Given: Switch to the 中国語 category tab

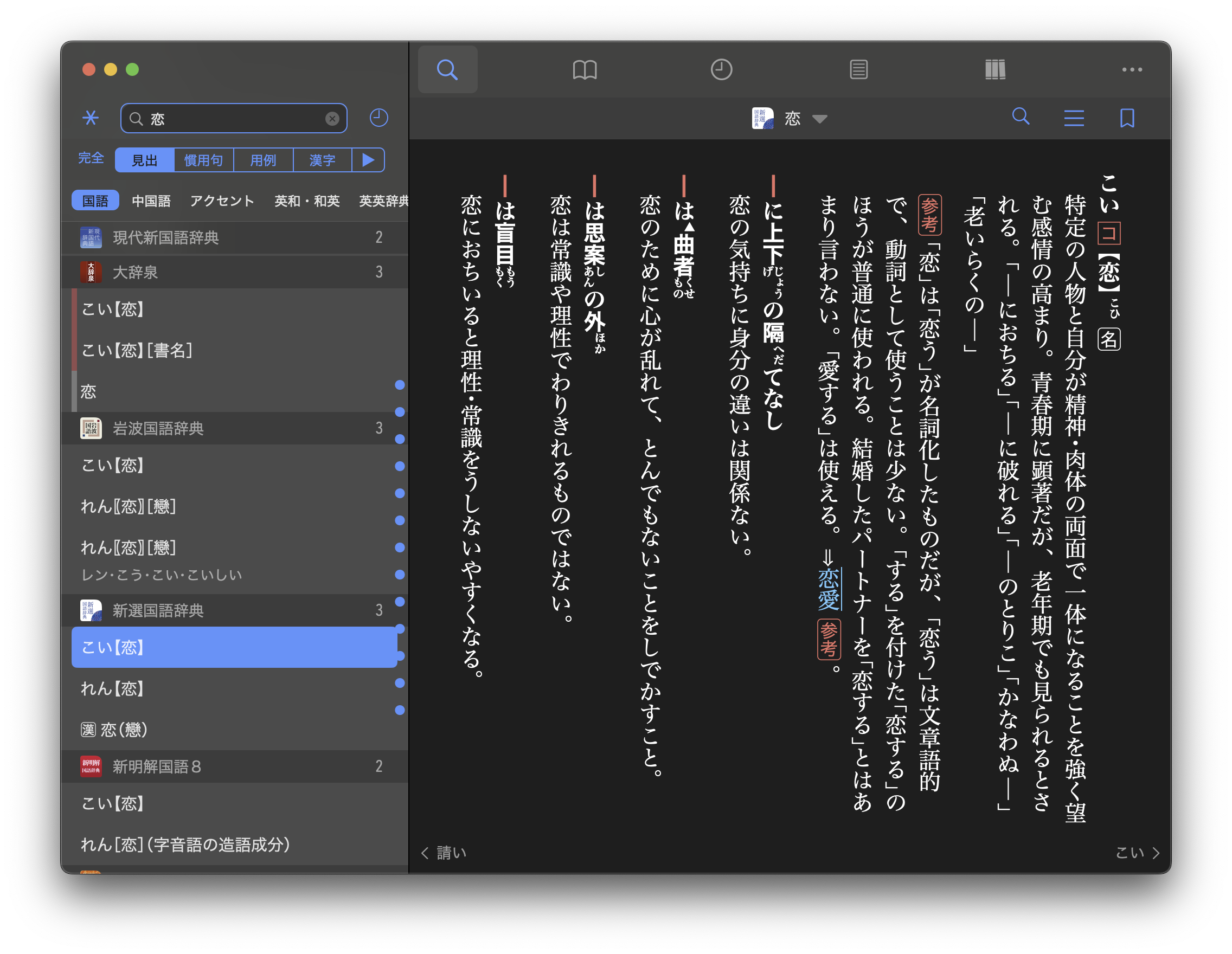Looking at the screenshot, I should coord(151,201).
